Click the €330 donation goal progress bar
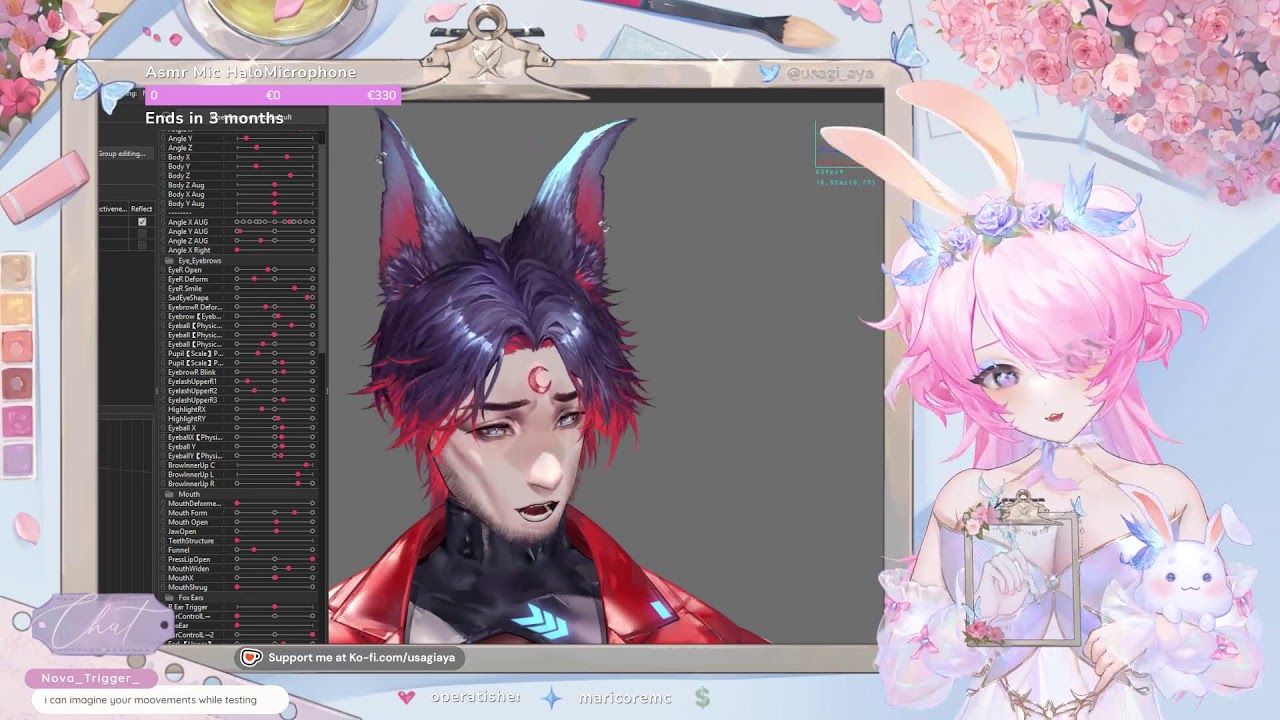The height and width of the screenshot is (720, 1280). pyautogui.click(x=273, y=95)
